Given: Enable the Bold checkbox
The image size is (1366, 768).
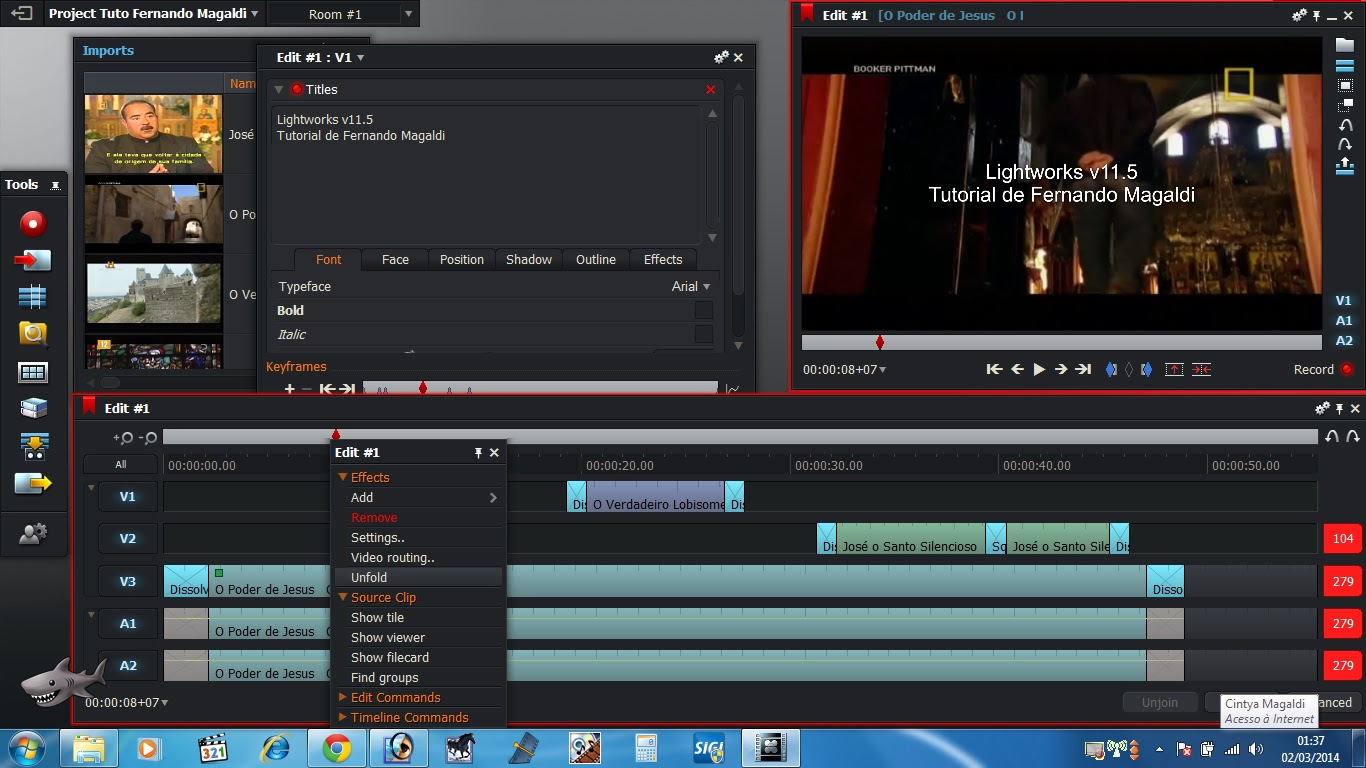Looking at the screenshot, I should 704,310.
